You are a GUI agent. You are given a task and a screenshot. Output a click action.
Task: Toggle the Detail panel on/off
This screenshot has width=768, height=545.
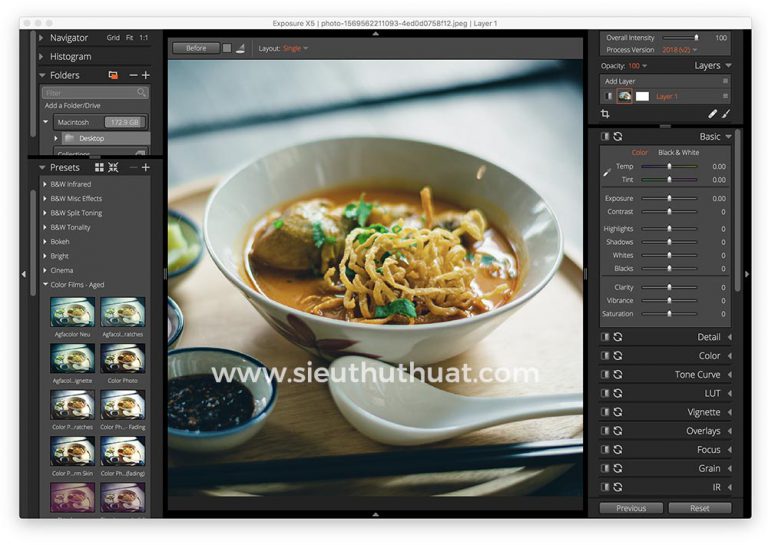pos(605,337)
